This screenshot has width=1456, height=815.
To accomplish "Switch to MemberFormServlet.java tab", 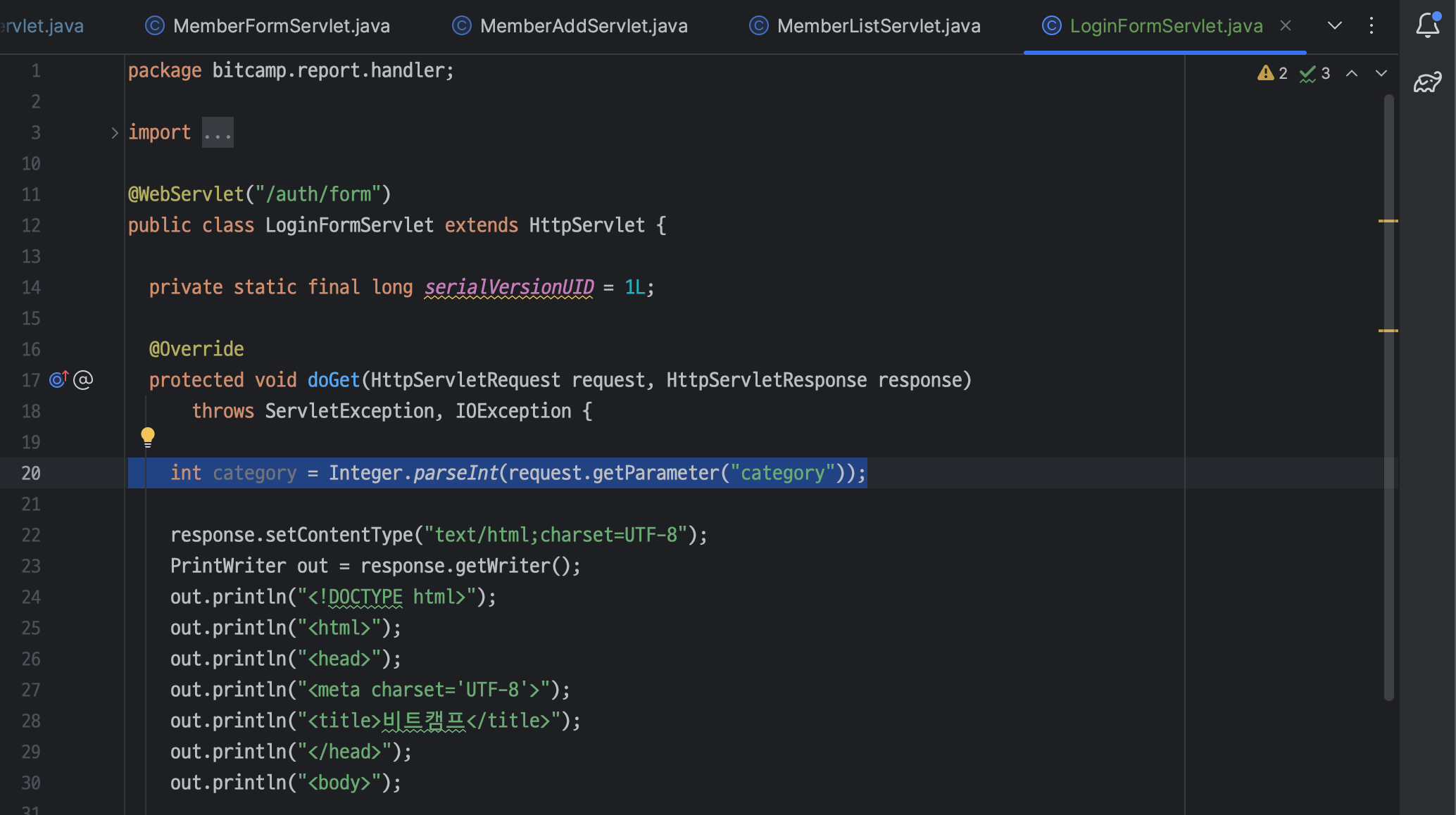I will pos(281,26).
